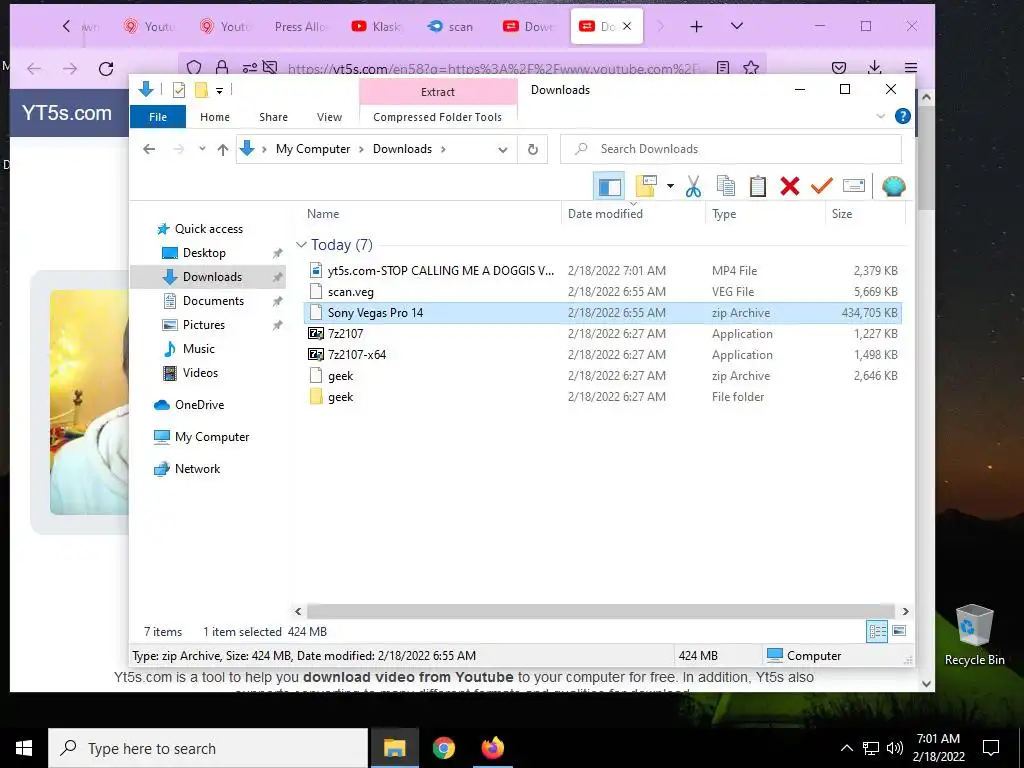1024x768 pixels.
Task: Go up one folder level
Action: click(223, 150)
